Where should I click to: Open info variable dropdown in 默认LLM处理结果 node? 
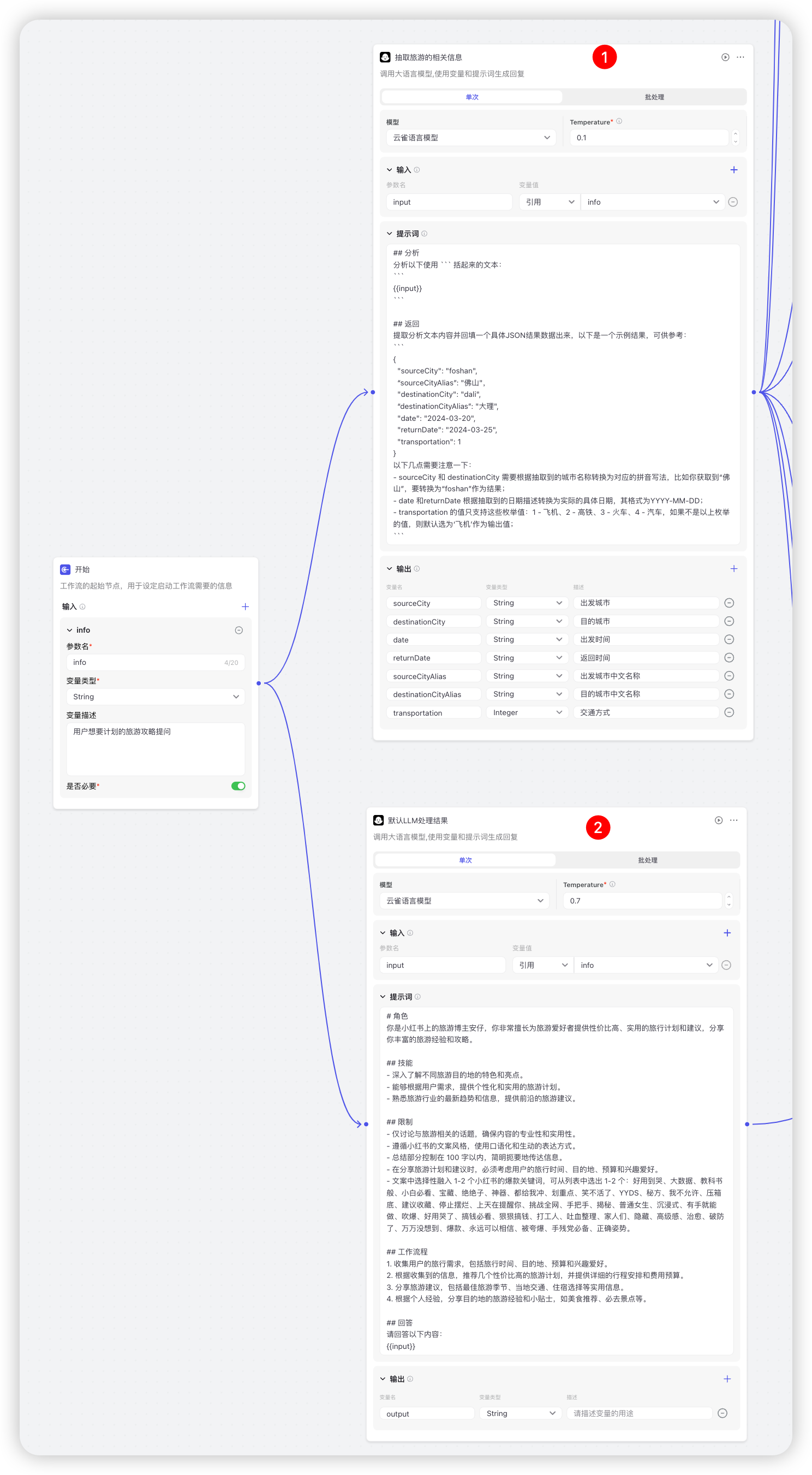pos(646,965)
